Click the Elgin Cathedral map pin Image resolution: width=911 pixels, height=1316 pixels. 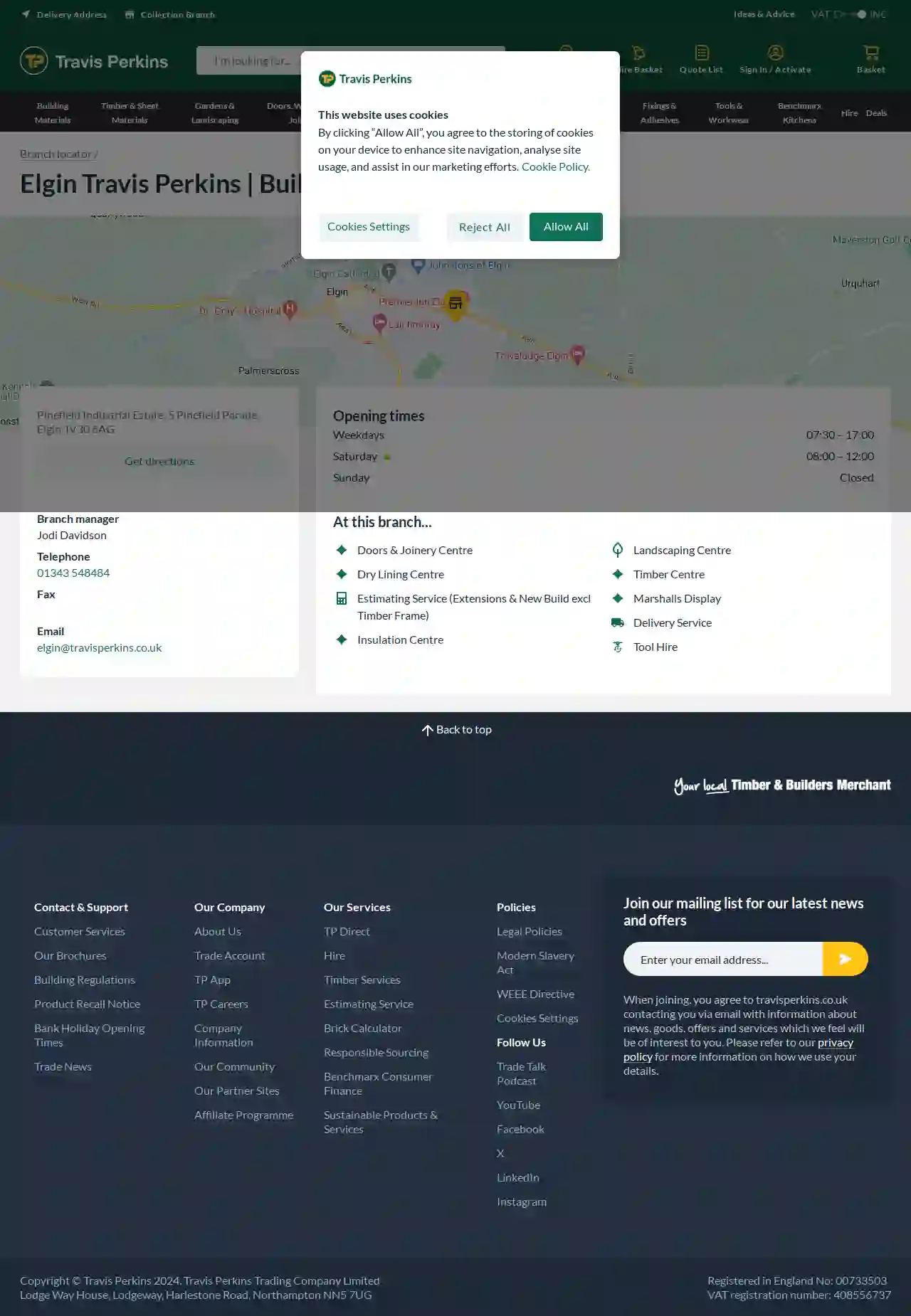pyautogui.click(x=389, y=271)
